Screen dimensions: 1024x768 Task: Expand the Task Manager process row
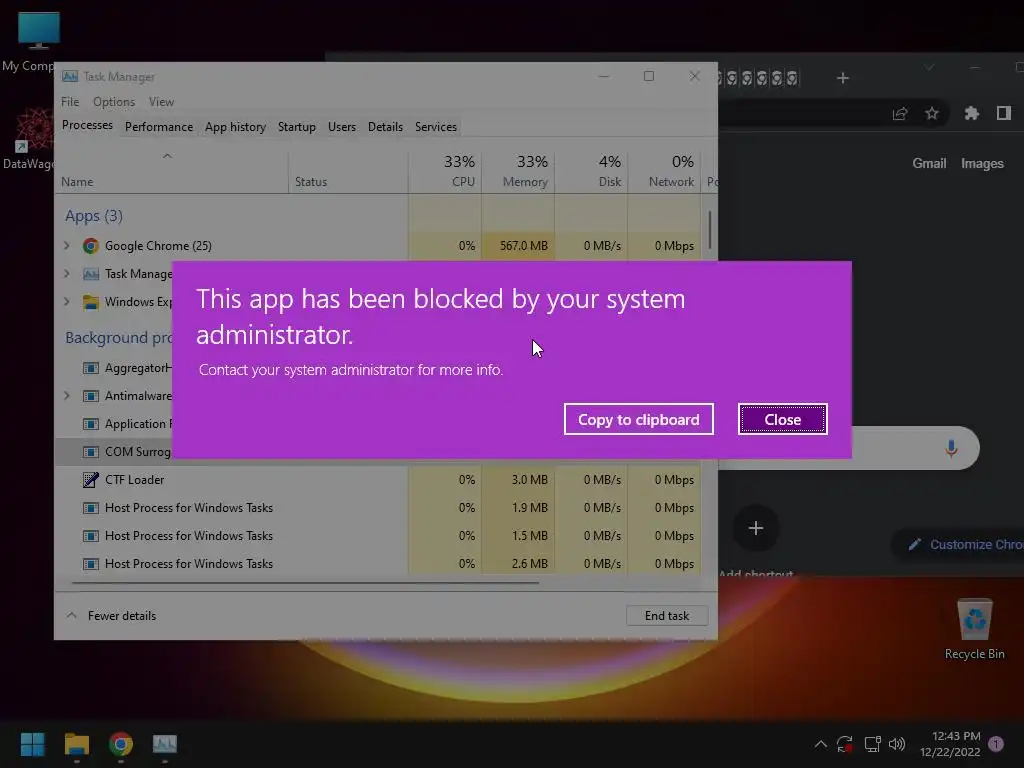(67, 274)
